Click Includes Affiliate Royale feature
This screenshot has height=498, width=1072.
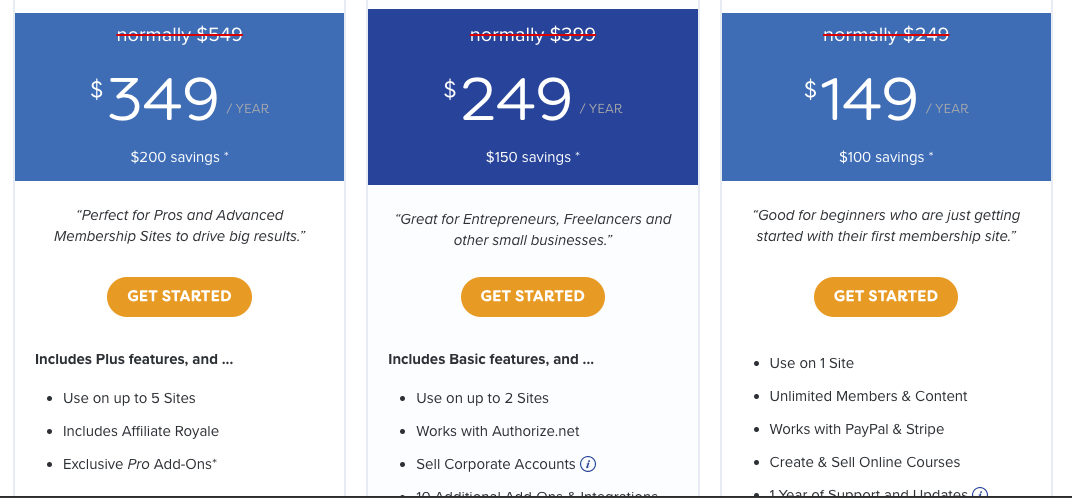click(141, 431)
